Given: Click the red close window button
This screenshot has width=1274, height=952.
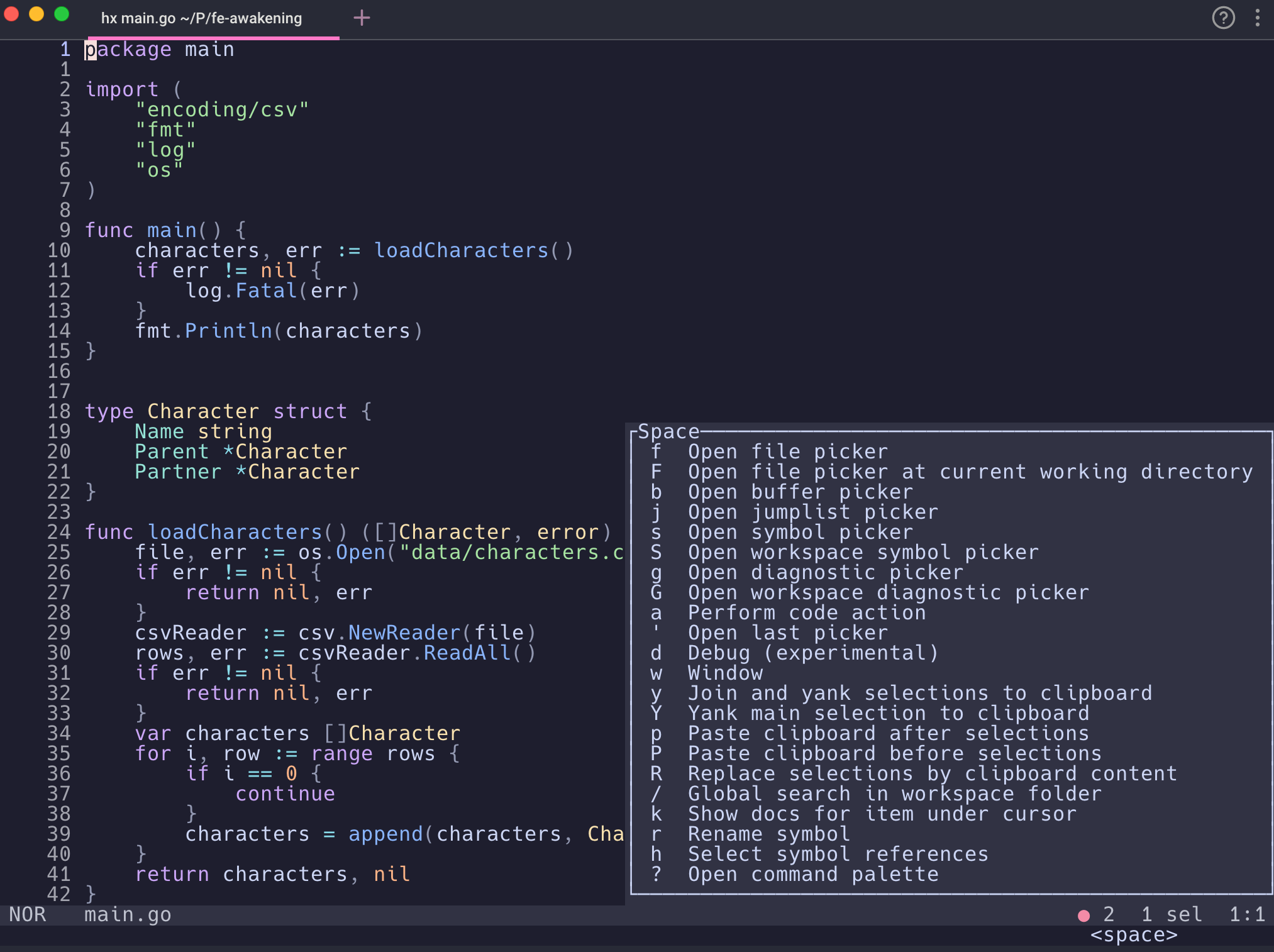Looking at the screenshot, I should pos(12,14).
